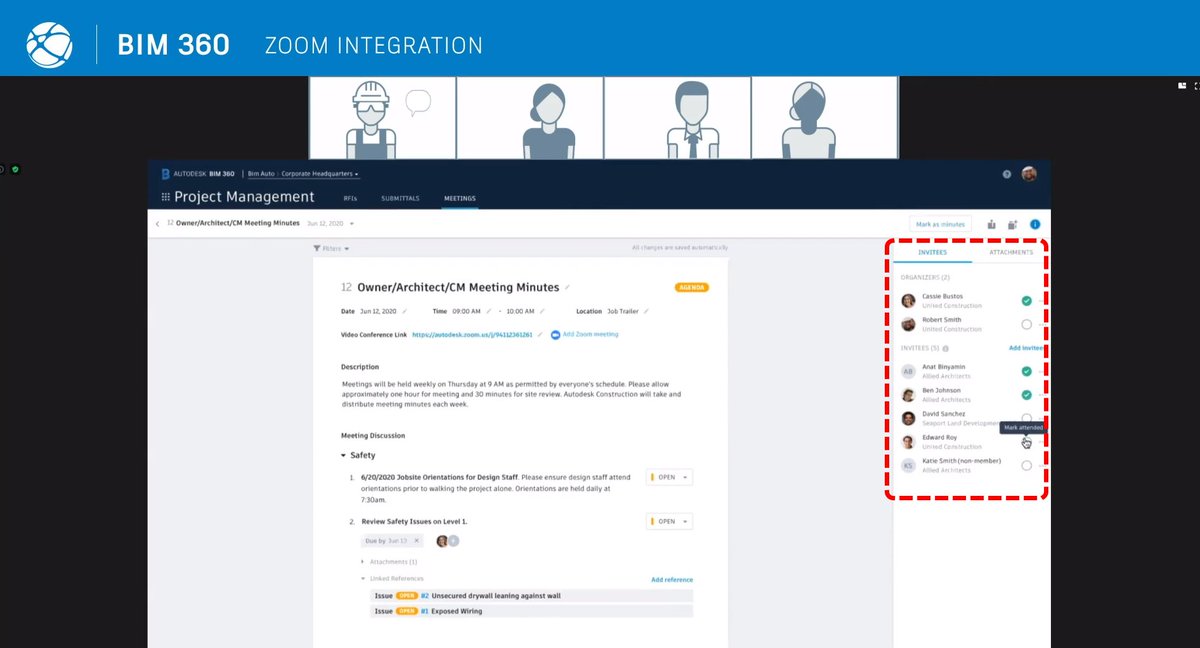Click the orange AGENDA status badge

coord(692,287)
